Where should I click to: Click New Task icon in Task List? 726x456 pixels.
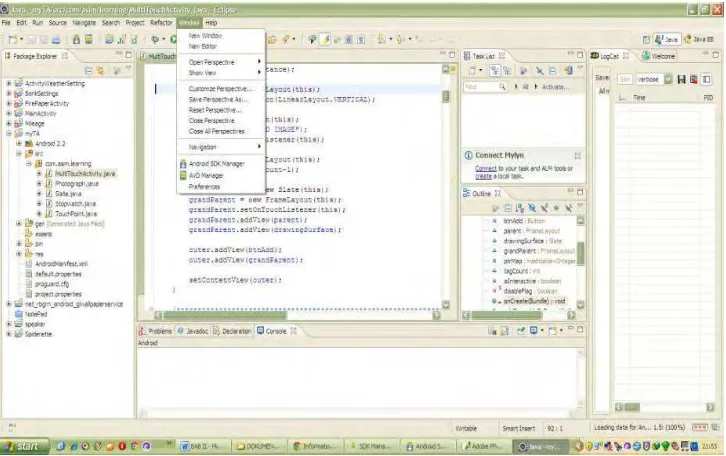point(473,71)
